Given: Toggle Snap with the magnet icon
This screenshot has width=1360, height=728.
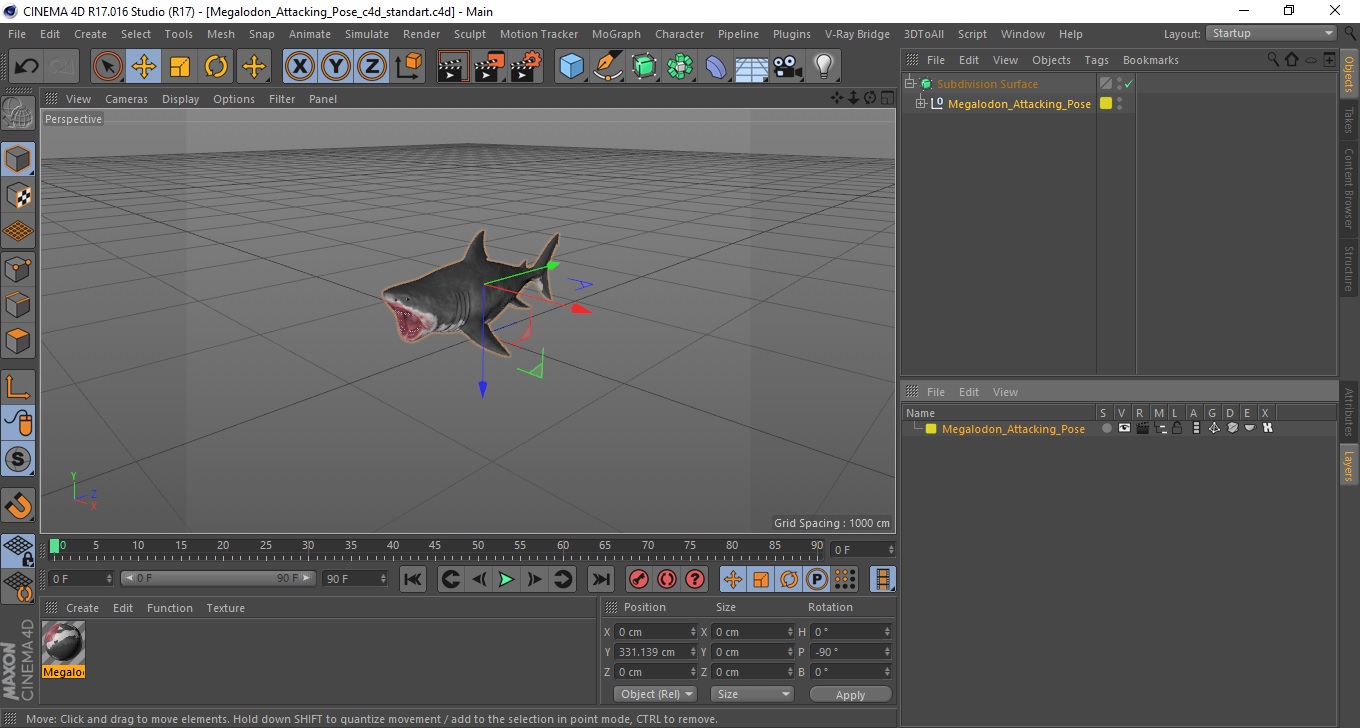Looking at the screenshot, I should [18, 505].
